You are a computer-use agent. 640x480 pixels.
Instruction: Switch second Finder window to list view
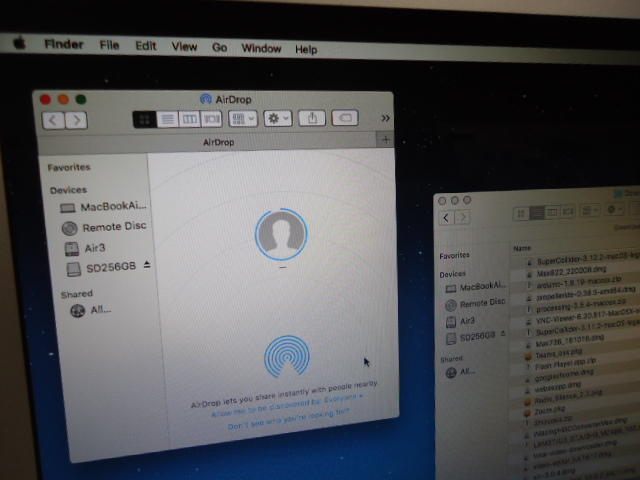coord(537,212)
